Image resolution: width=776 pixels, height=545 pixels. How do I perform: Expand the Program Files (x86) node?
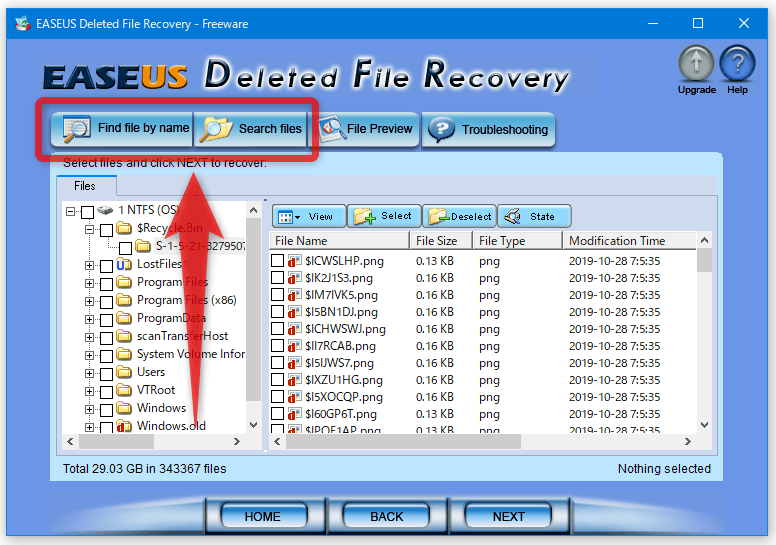click(89, 301)
